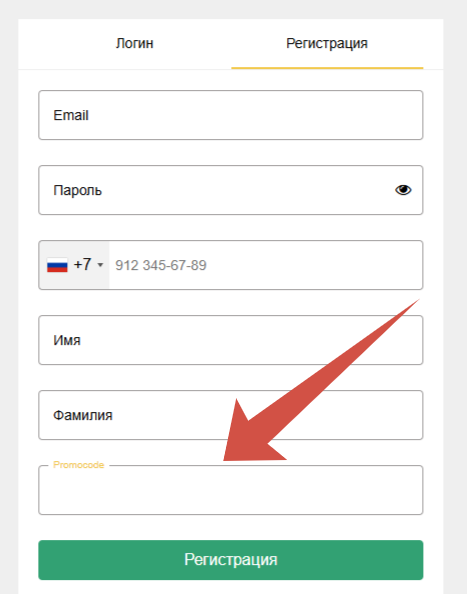Viewport: 467px width, 594px height.
Task: Click the yellow Promocode floating label
Action: pos(78,465)
